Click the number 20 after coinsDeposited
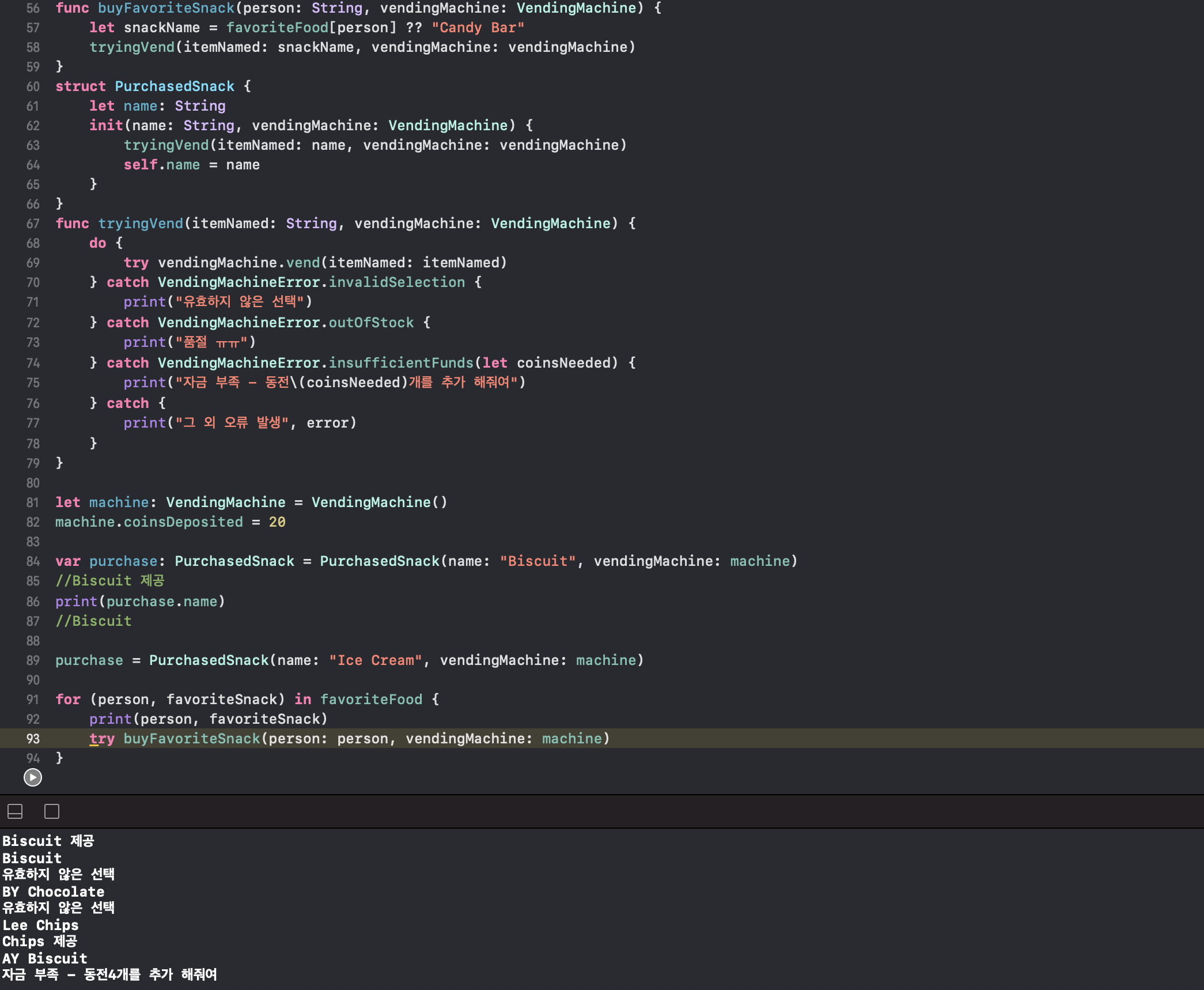 (x=277, y=522)
